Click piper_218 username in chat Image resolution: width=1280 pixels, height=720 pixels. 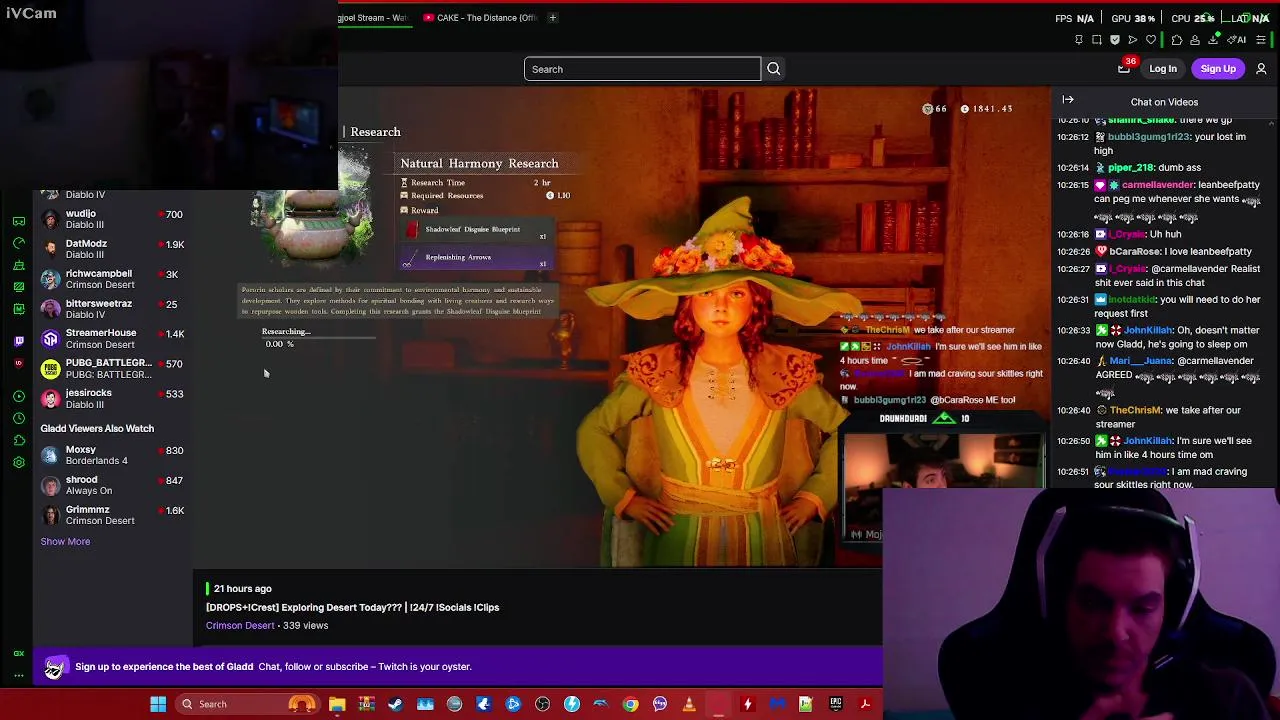coord(1131,168)
